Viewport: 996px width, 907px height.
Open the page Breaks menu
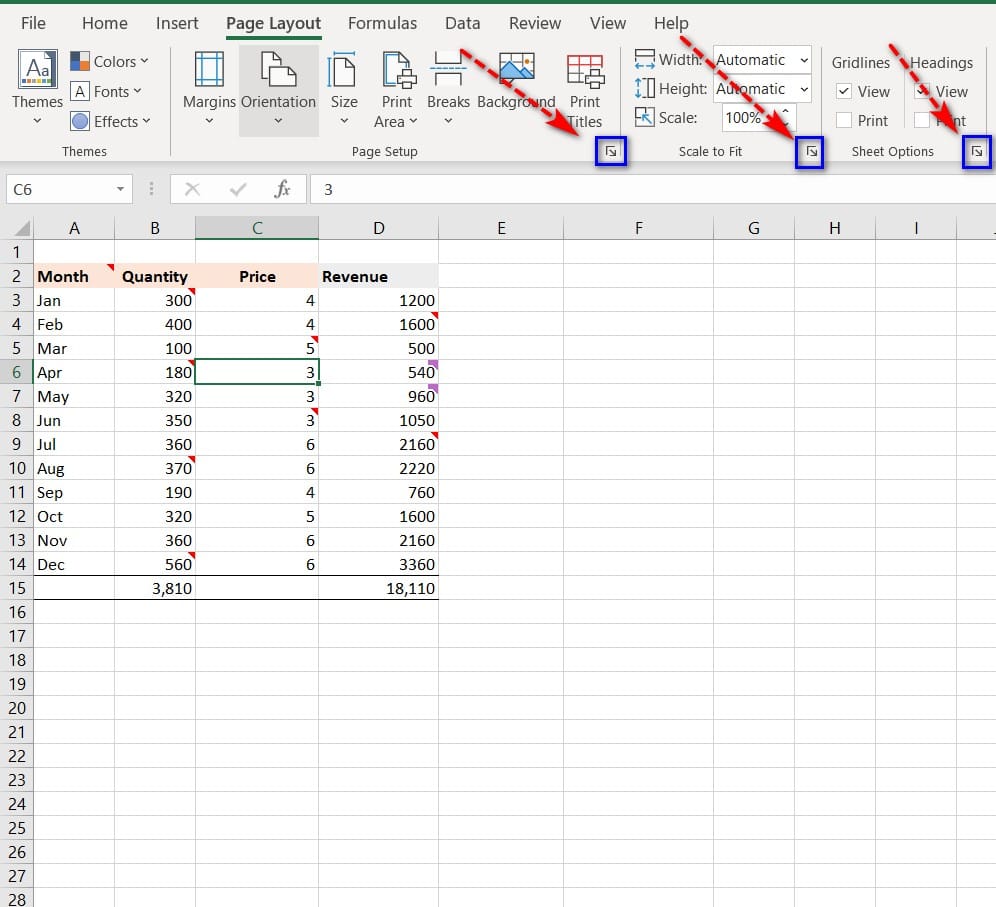[x=448, y=88]
